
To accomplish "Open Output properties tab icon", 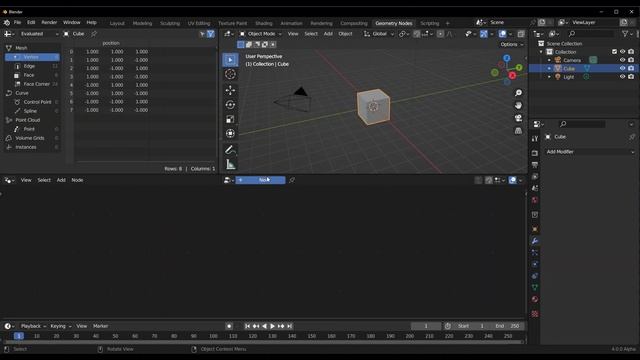I will pyautogui.click(x=535, y=165).
